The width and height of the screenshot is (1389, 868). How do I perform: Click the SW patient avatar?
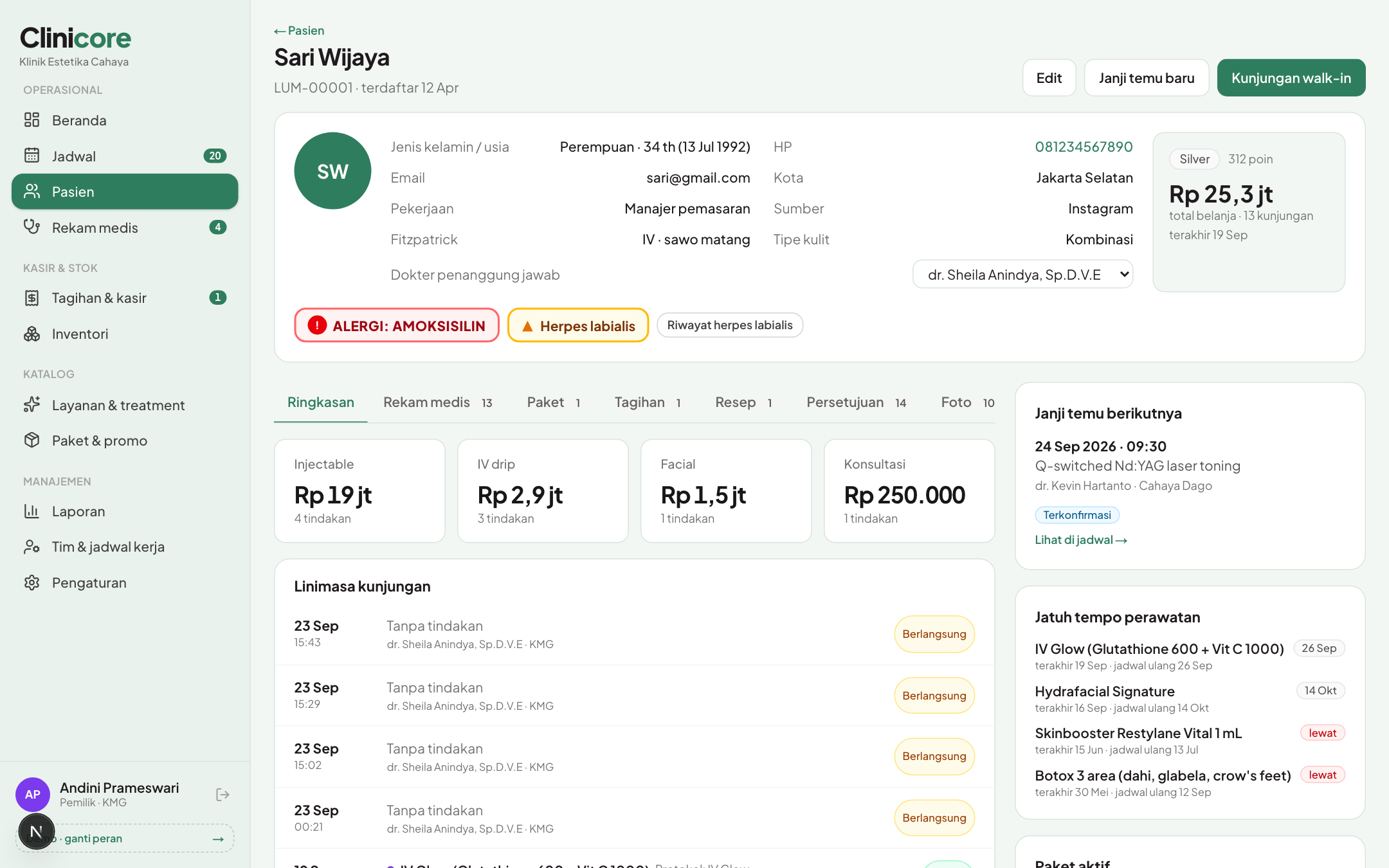pos(332,171)
